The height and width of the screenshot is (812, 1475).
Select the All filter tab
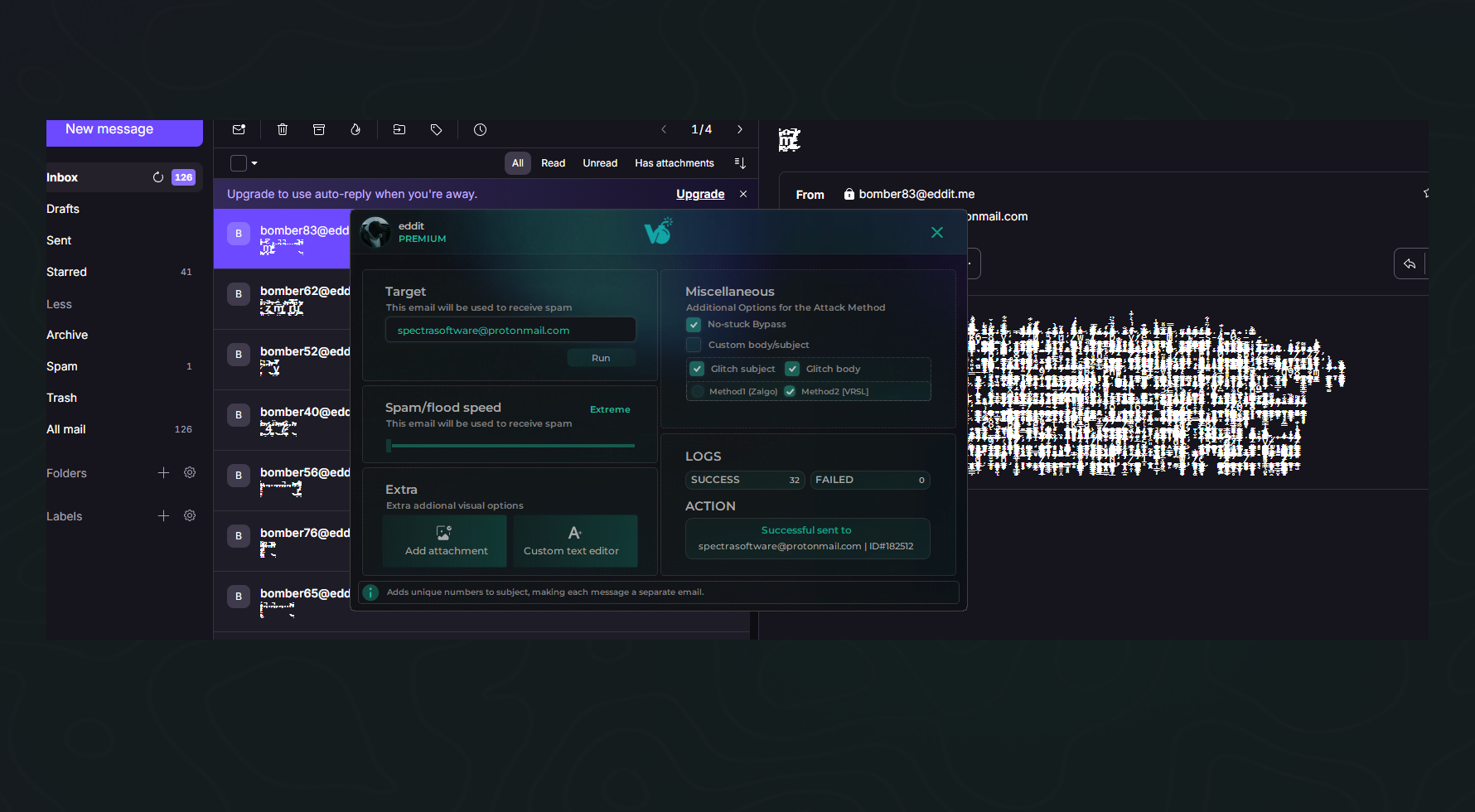point(518,163)
